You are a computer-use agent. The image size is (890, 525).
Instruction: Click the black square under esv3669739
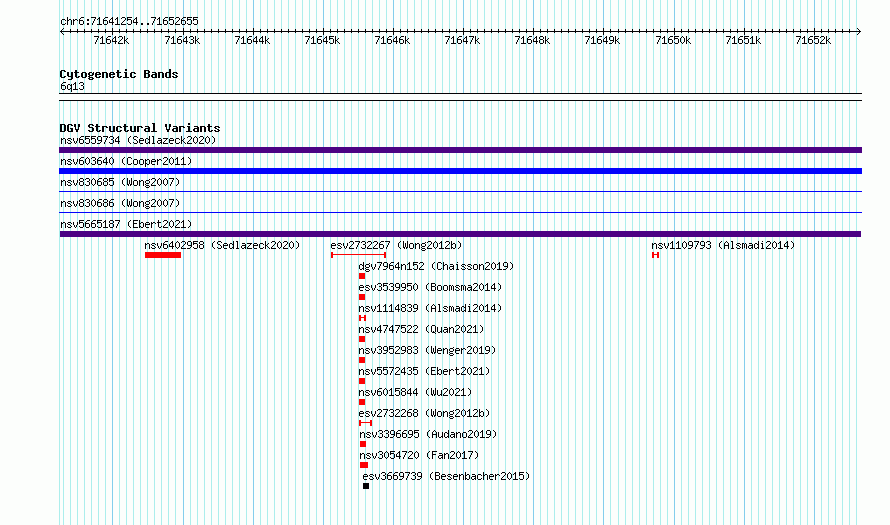coord(366,486)
